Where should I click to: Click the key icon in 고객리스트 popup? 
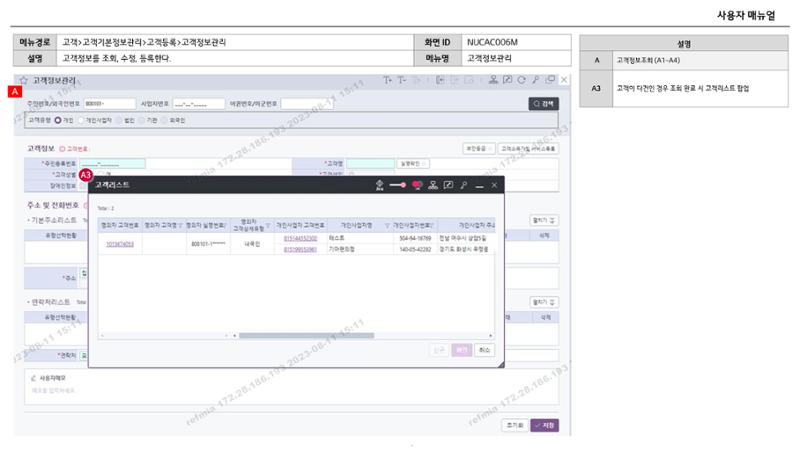tap(463, 185)
